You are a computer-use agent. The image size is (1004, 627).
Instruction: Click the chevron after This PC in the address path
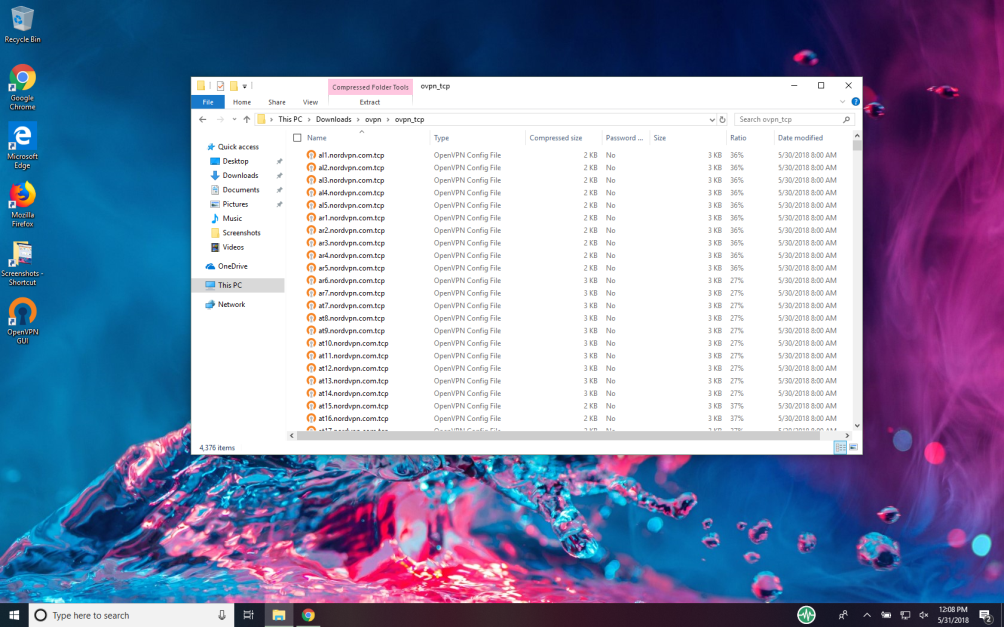point(309,120)
